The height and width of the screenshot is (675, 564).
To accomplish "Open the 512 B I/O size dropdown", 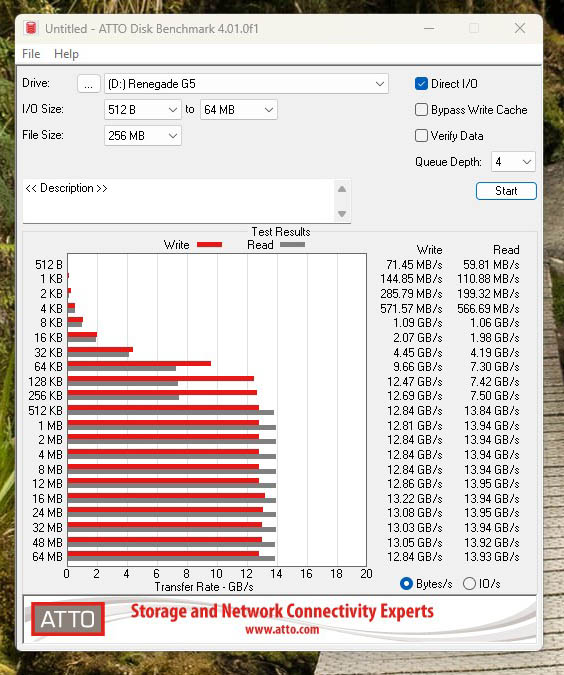I will click(143, 110).
